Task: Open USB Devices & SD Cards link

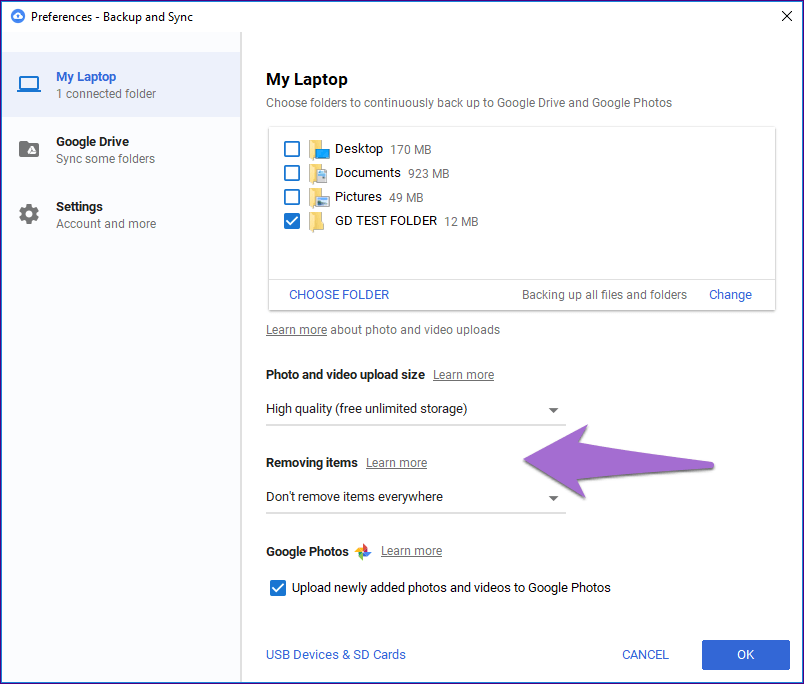Action: [336, 655]
